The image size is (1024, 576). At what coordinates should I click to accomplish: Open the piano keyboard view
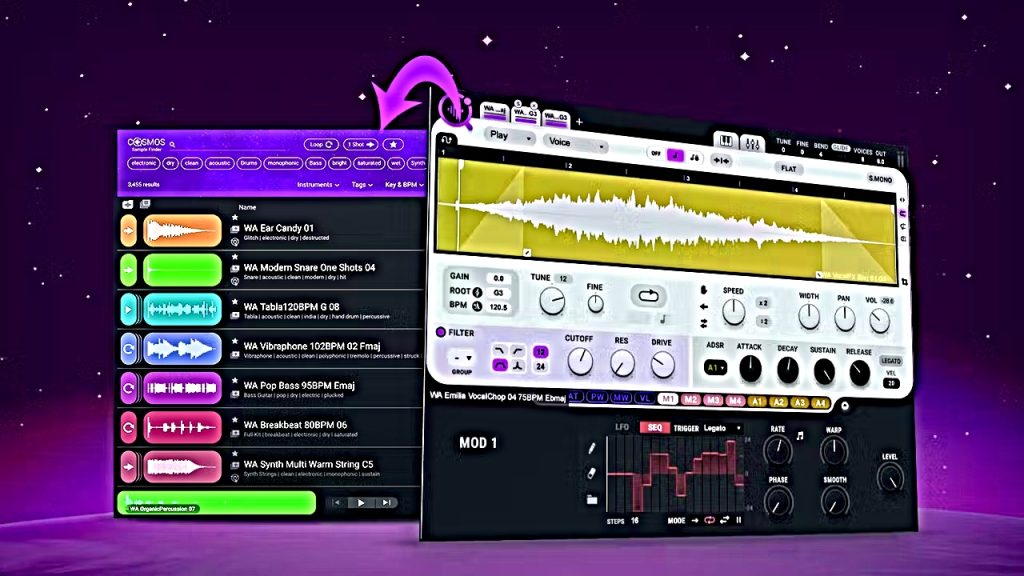pos(727,142)
